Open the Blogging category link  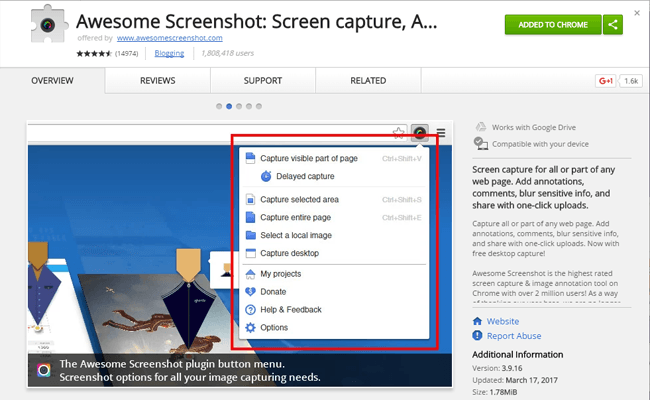click(169, 53)
